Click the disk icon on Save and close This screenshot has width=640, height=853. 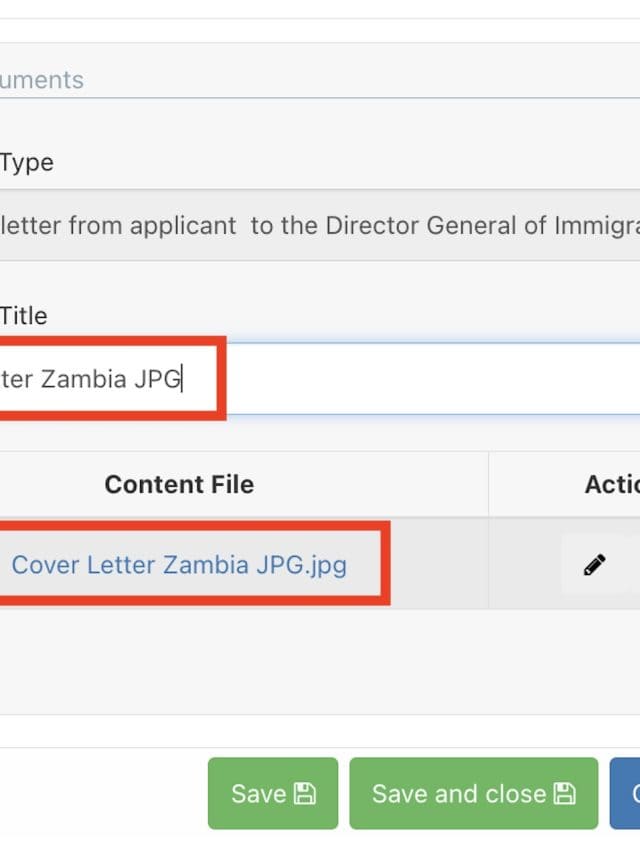coord(564,794)
